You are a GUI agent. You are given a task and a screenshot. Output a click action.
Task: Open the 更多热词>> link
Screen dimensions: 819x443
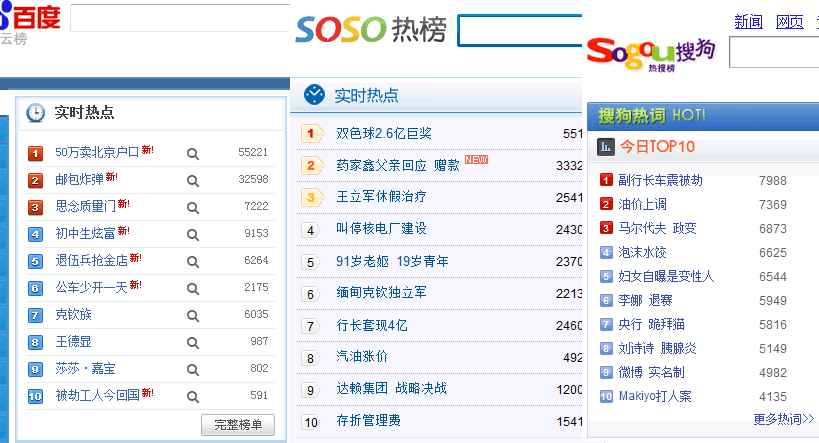click(783, 418)
